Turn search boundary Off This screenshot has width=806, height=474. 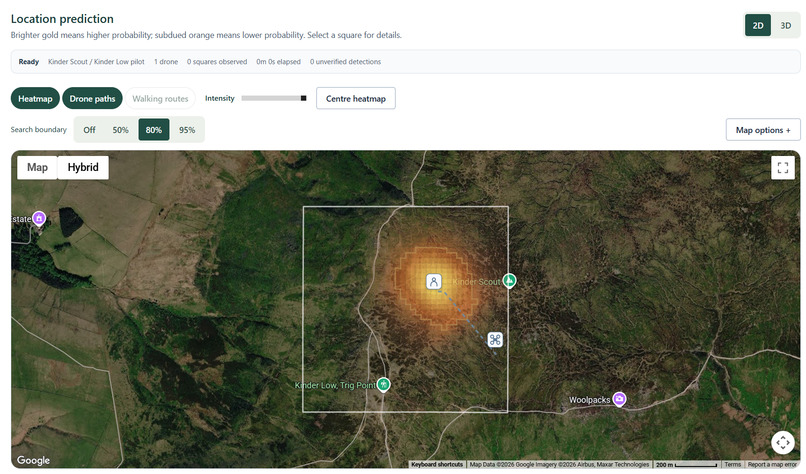click(x=89, y=130)
